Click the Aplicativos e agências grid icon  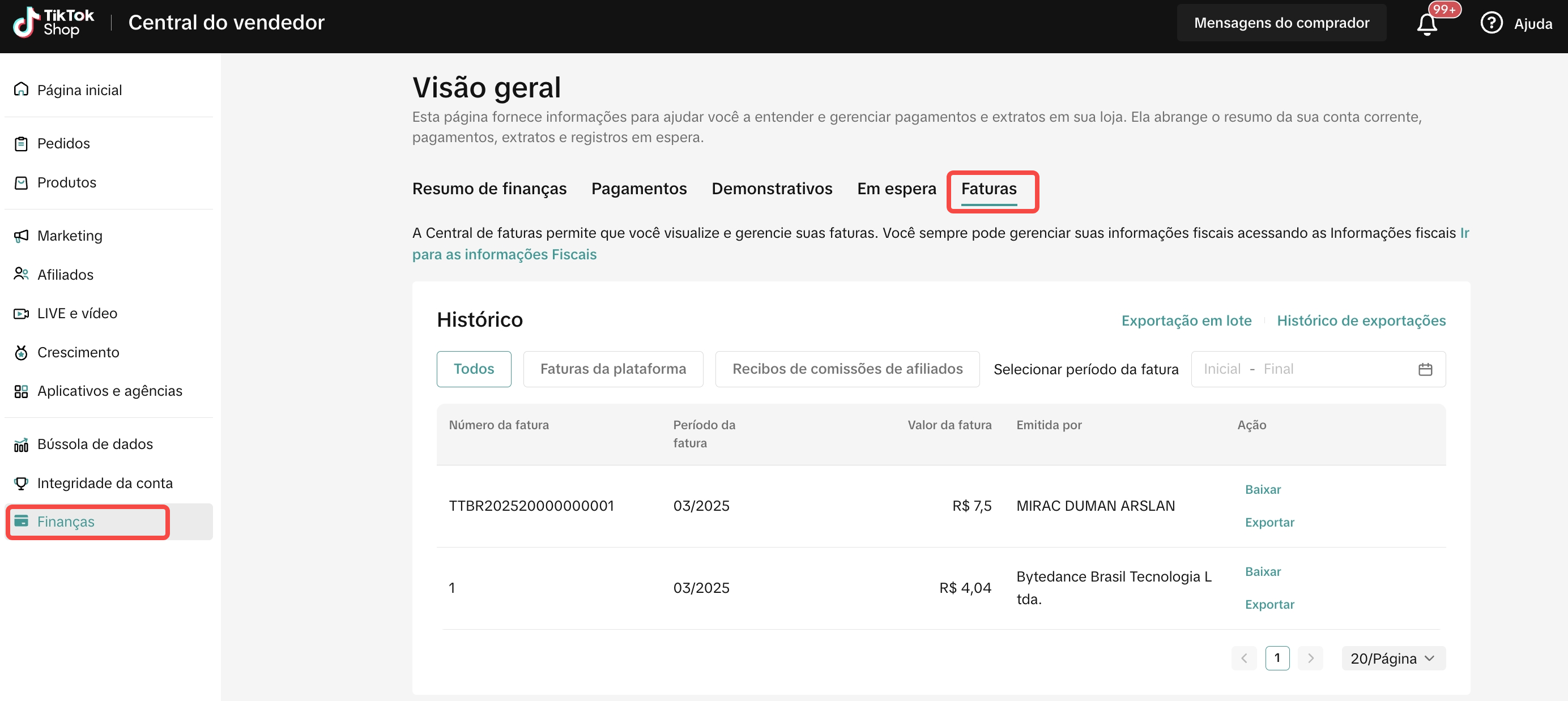click(x=22, y=391)
